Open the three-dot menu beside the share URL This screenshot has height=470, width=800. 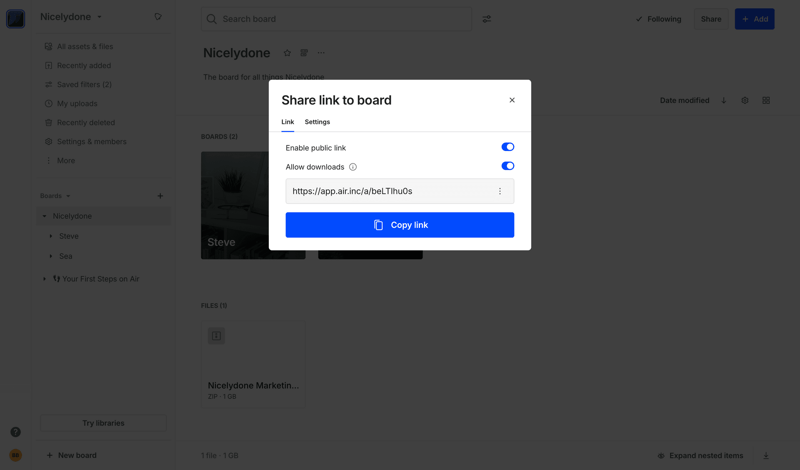click(x=500, y=191)
